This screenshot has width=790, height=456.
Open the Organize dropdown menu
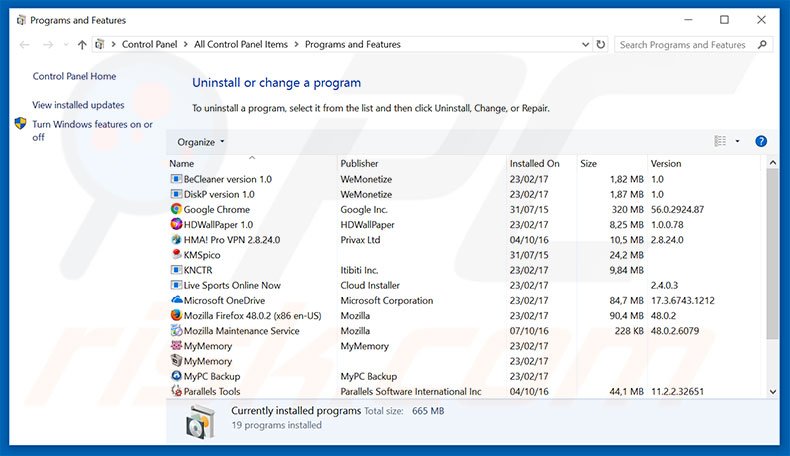(x=201, y=142)
